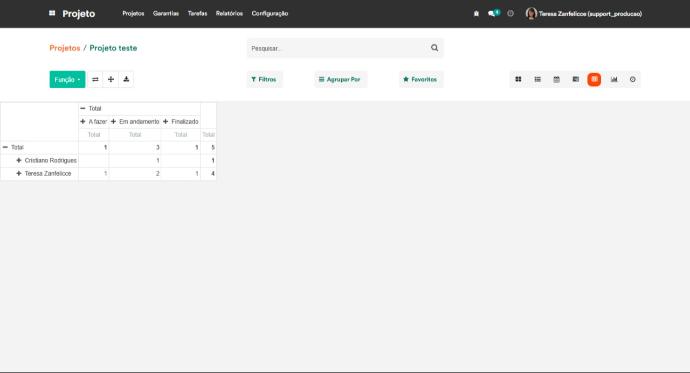This screenshot has width=690, height=373.
Task: Switch to Gantt view icon
Action: coord(576,80)
